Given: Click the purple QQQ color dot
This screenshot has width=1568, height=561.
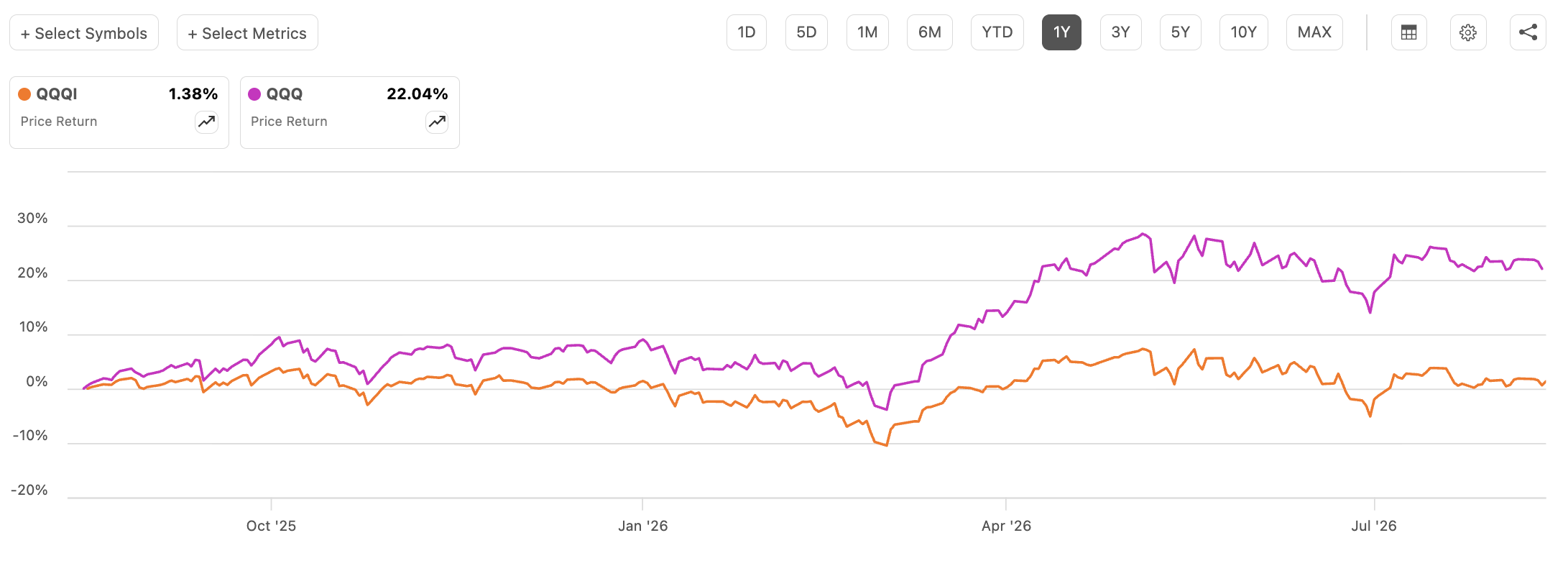Looking at the screenshot, I should pos(254,94).
